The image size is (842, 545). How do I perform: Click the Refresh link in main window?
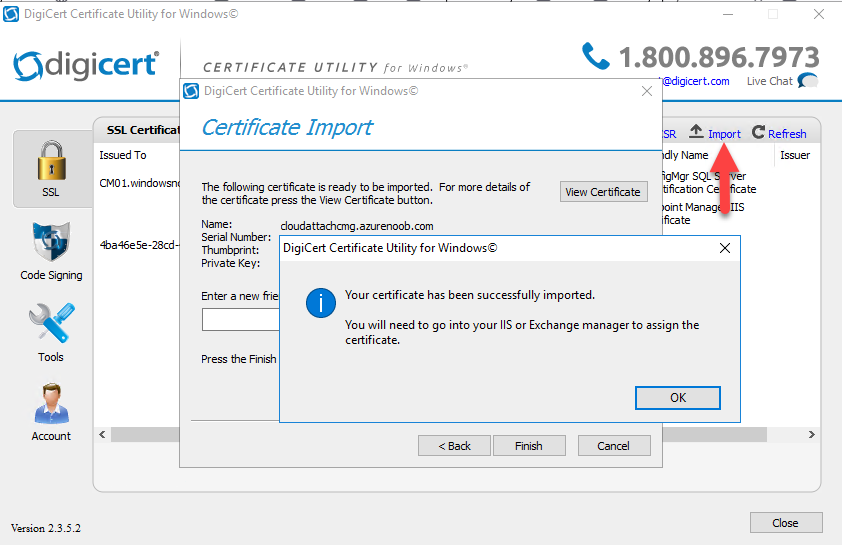coord(787,134)
